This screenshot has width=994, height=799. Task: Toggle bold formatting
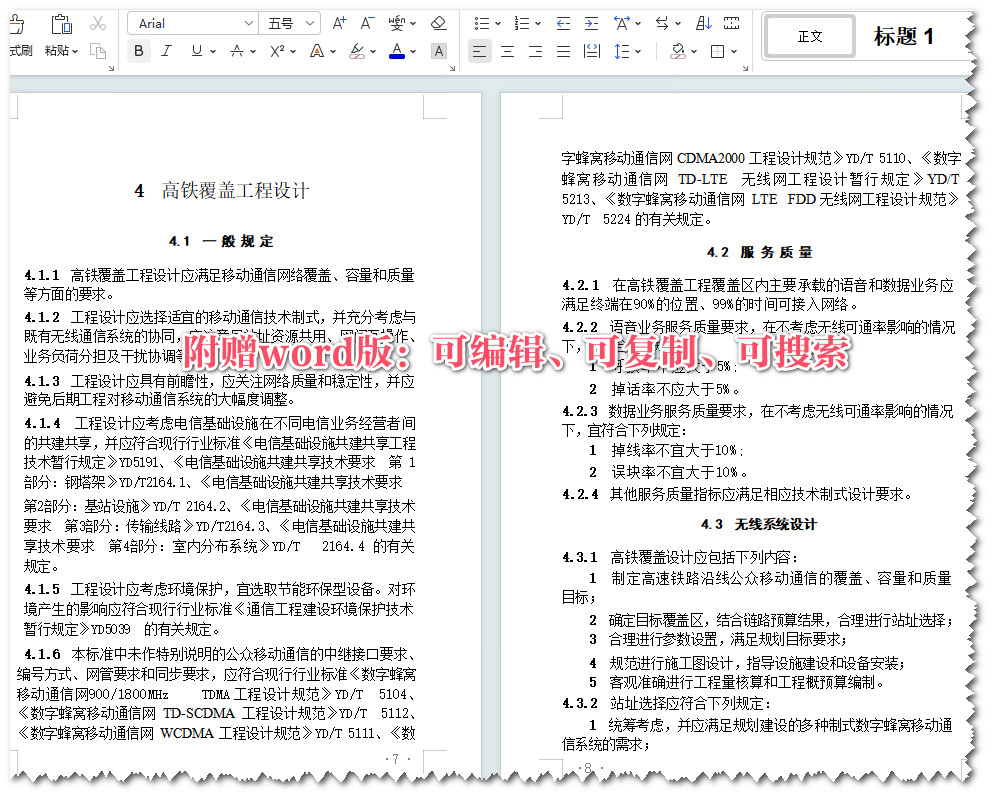[139, 50]
